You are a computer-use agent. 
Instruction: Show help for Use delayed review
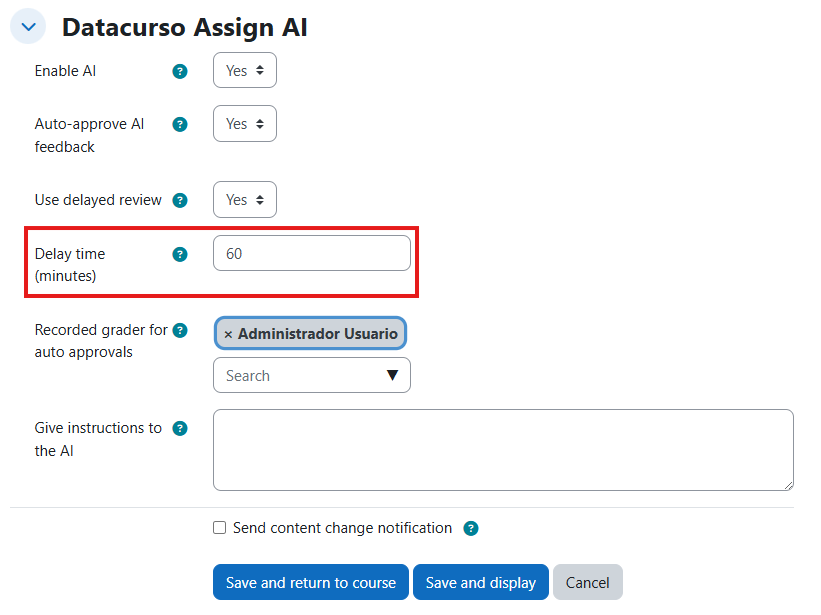pos(180,200)
